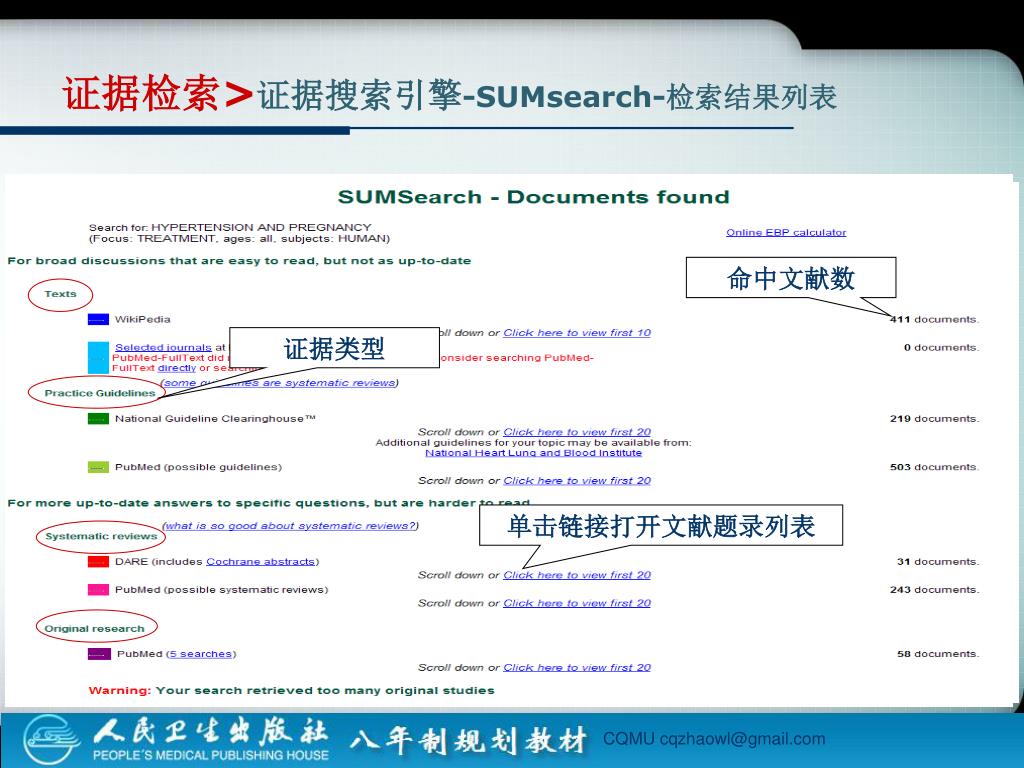Screen dimensions: 1024x768
Task: Click the '503 documents' count
Action: tap(934, 467)
